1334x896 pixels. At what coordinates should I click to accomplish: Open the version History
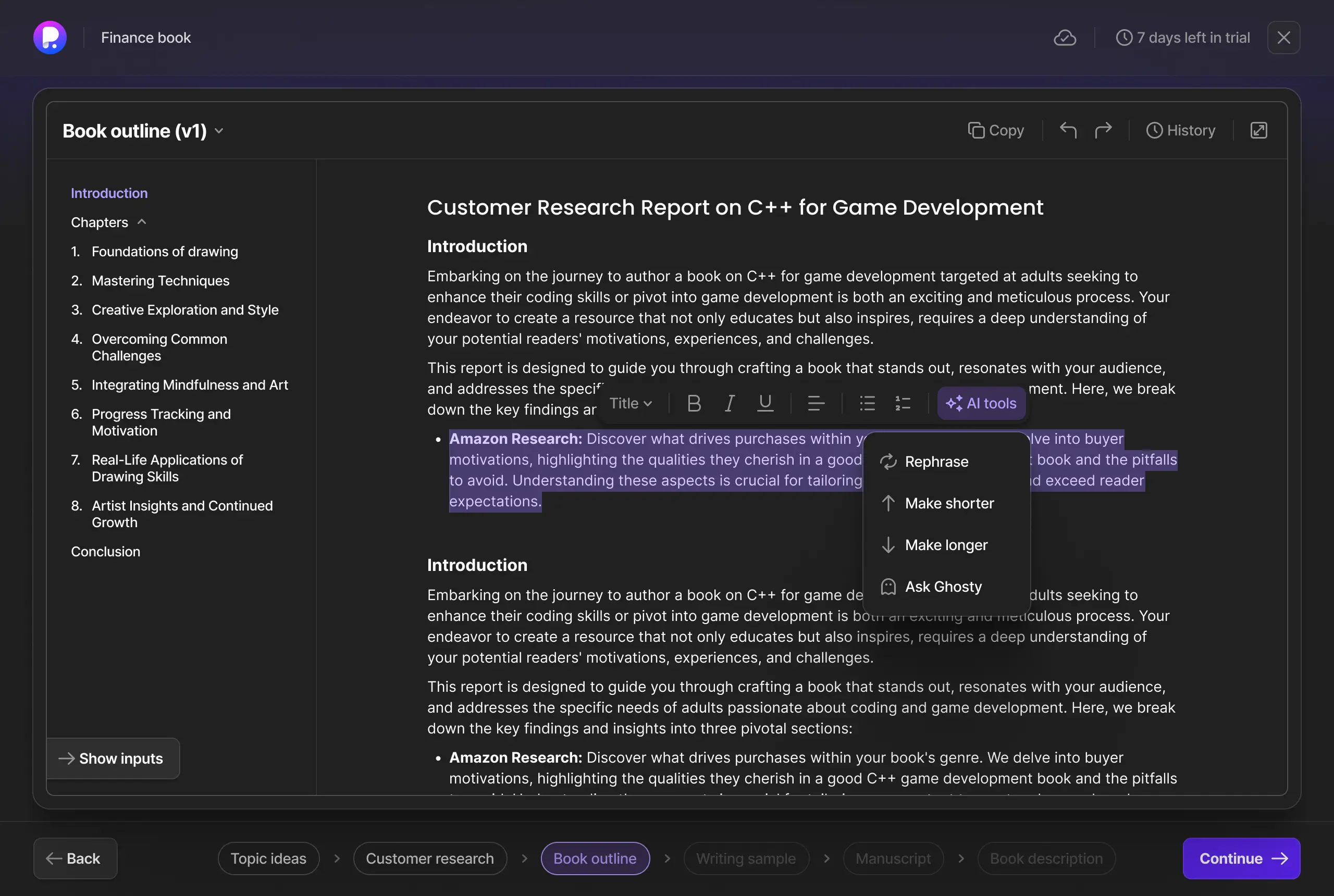1180,130
